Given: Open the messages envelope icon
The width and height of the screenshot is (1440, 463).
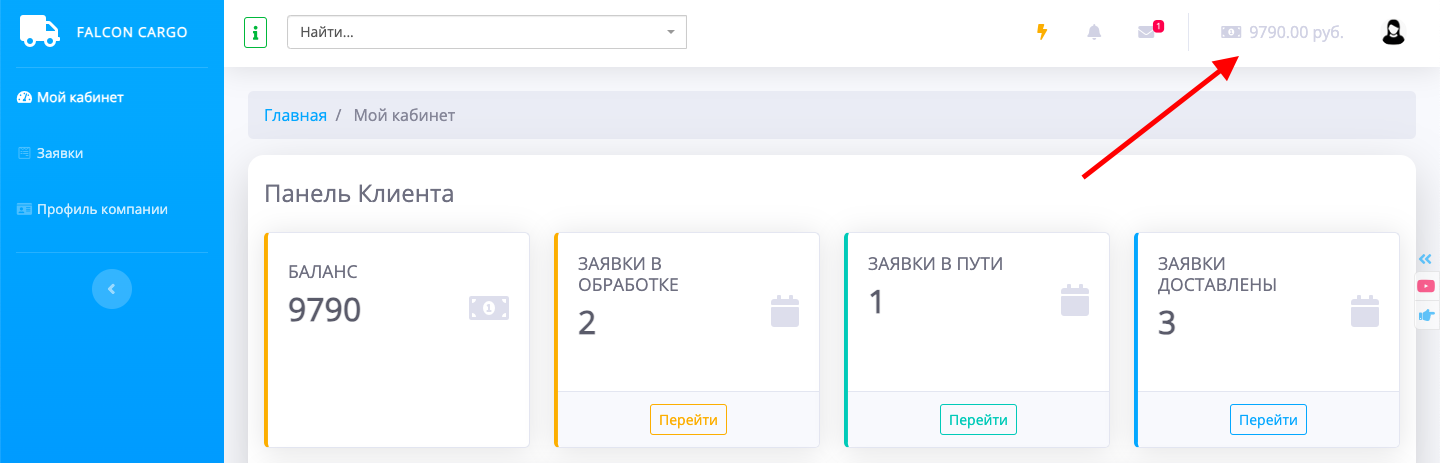Looking at the screenshot, I should 1147,32.
